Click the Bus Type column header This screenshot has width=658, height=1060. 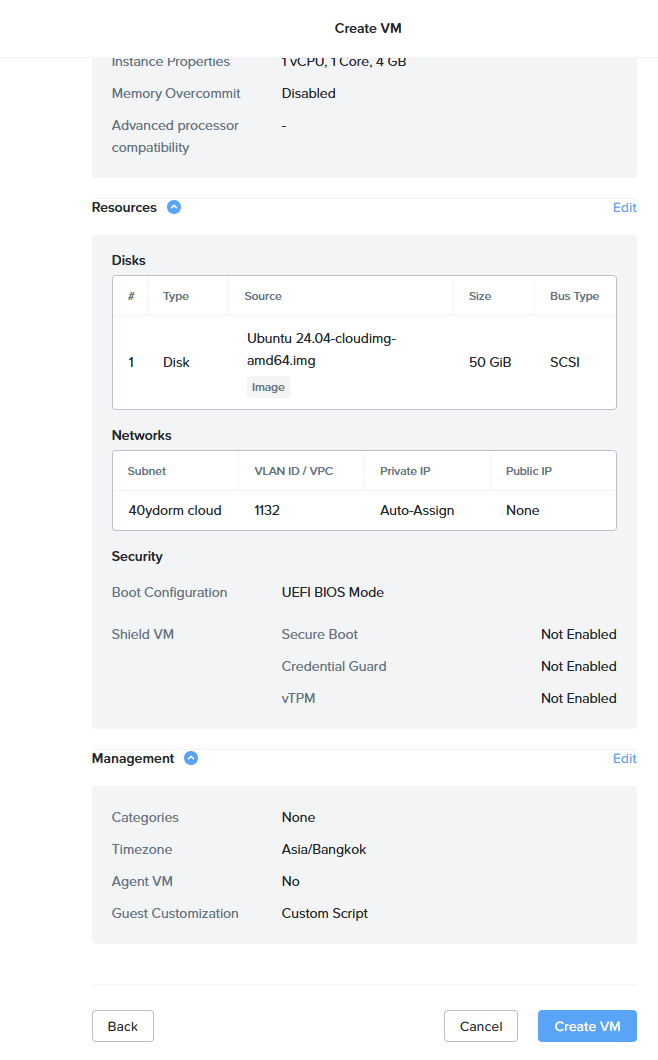click(x=574, y=296)
